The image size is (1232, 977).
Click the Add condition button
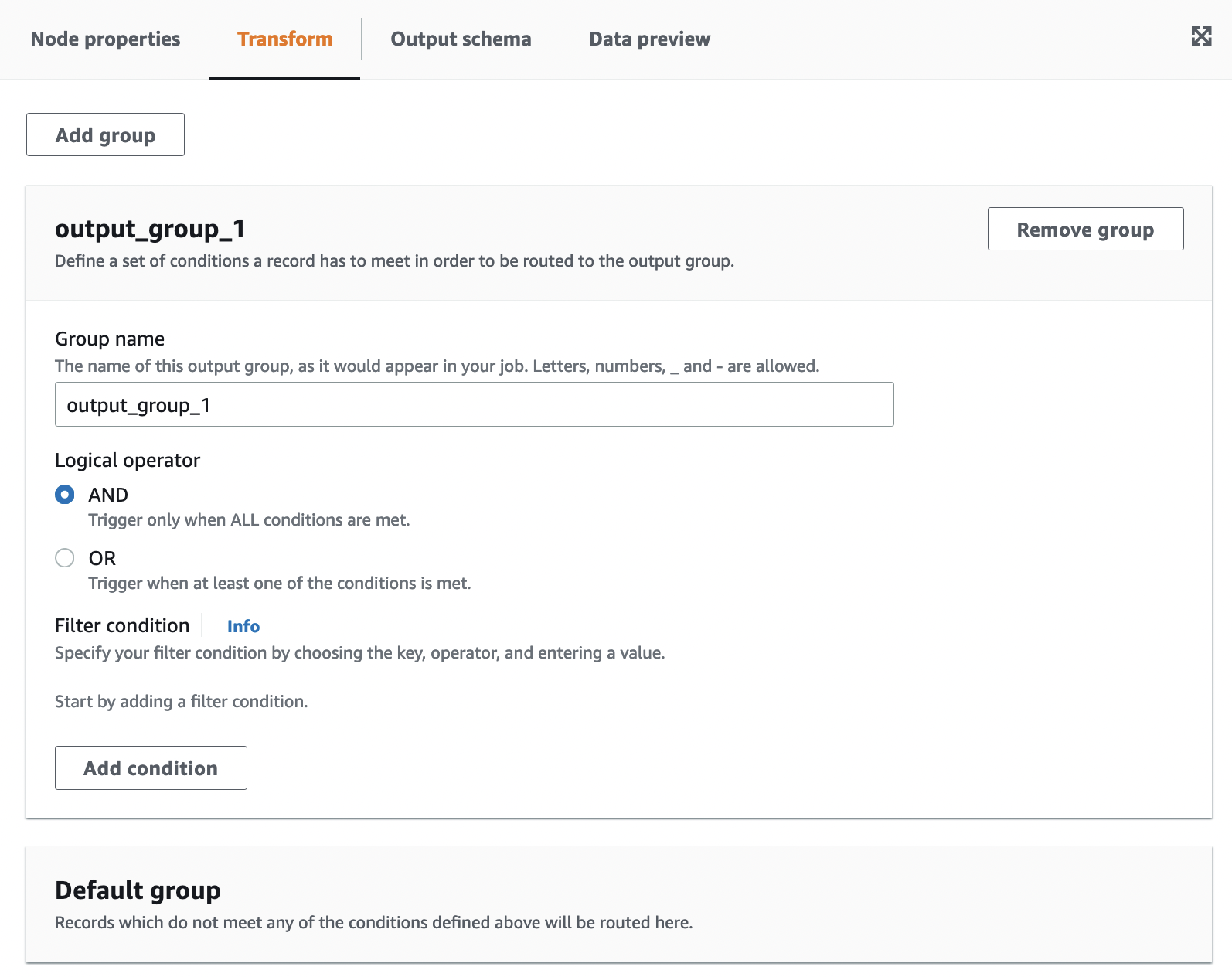coord(151,768)
